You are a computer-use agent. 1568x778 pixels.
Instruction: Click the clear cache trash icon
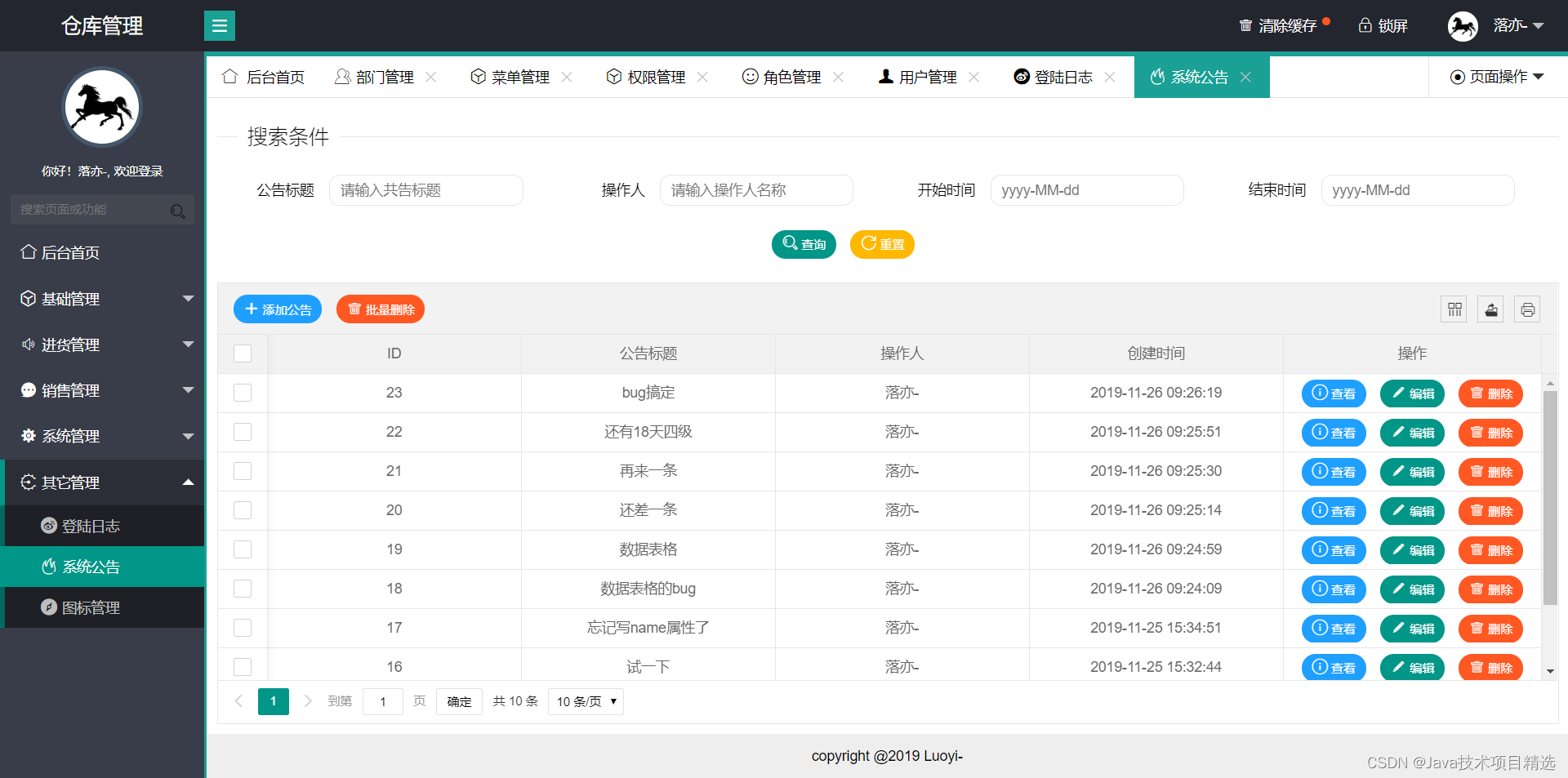point(1245,25)
